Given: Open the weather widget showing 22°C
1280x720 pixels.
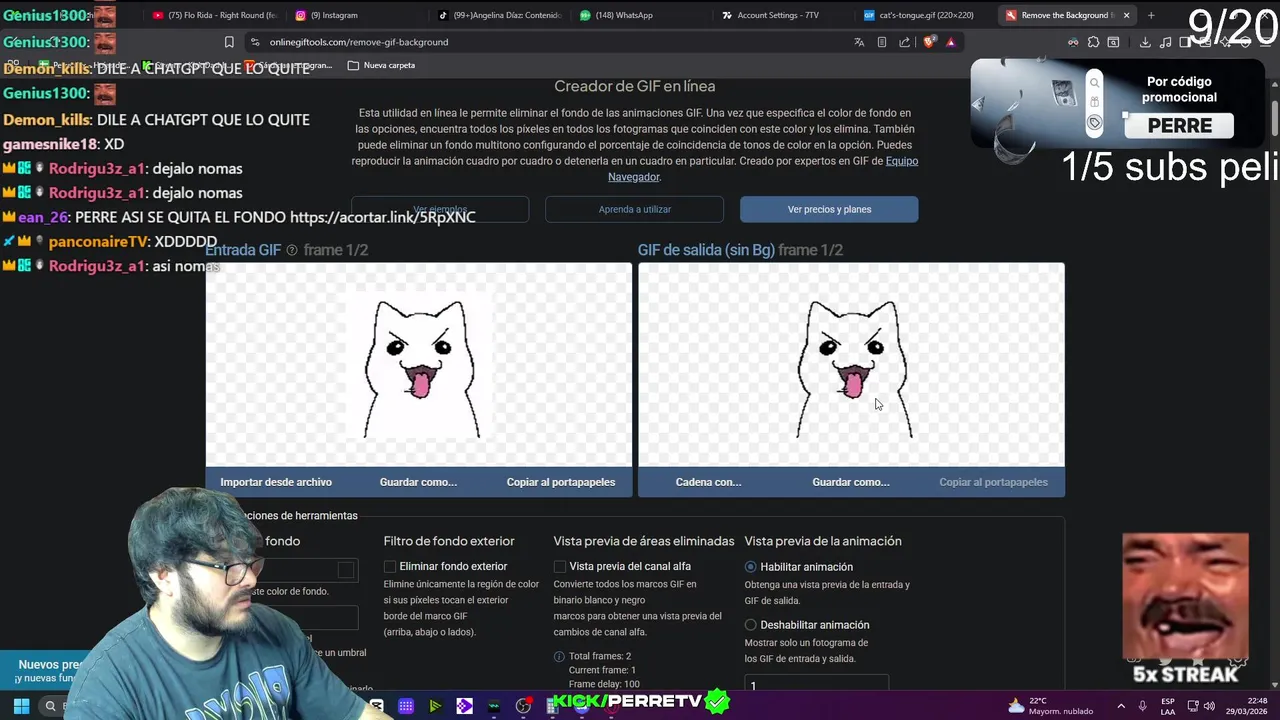Looking at the screenshot, I should tap(1049, 706).
